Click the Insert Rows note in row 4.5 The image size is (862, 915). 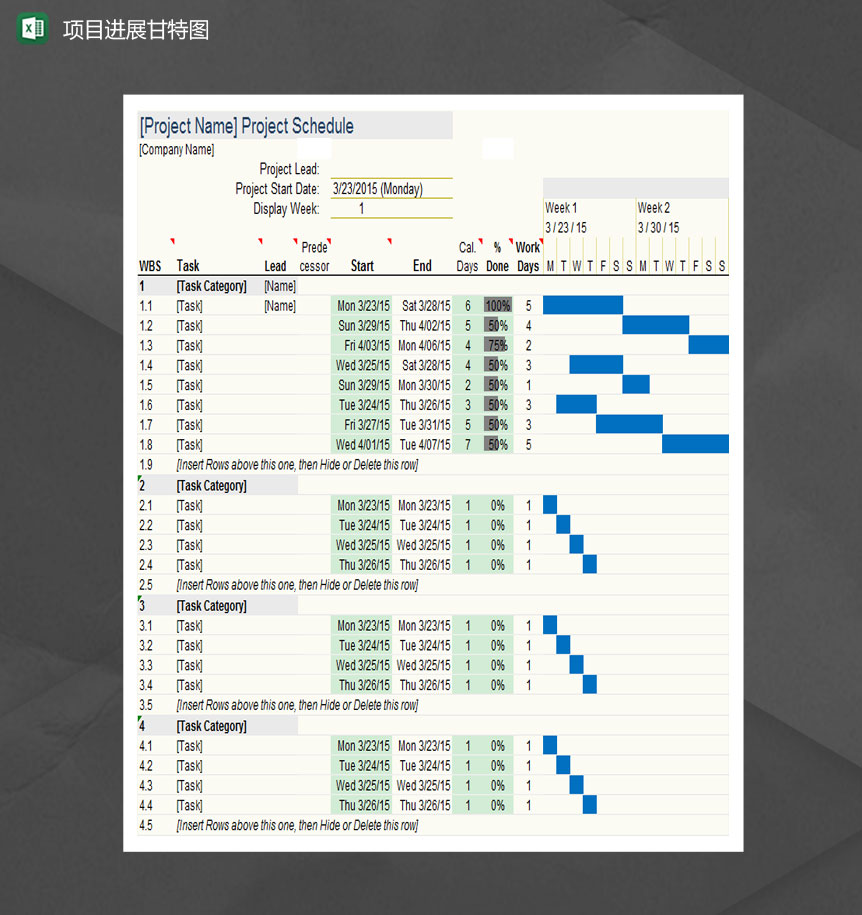(297, 826)
